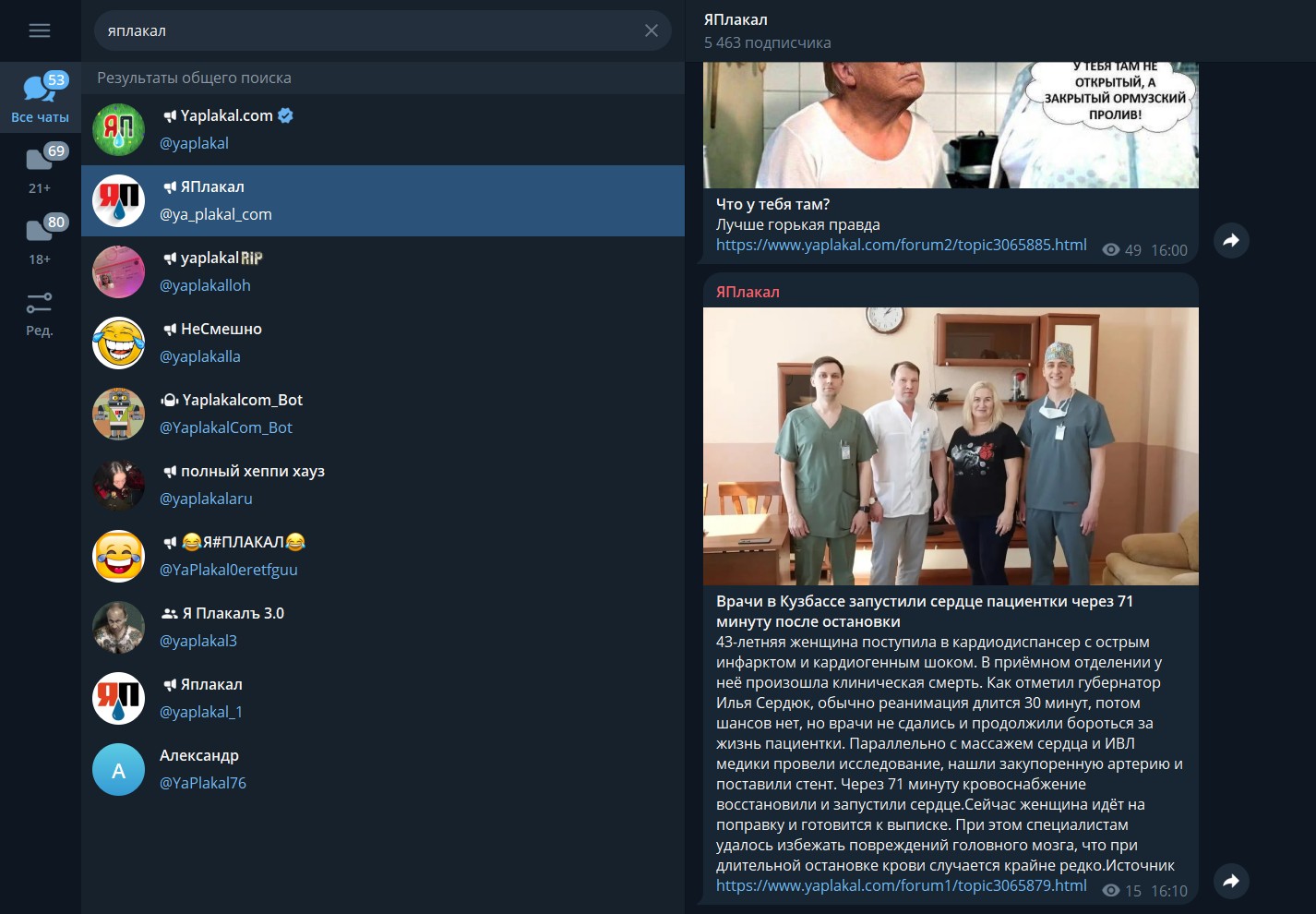Click the @yaplakalaru username

click(206, 499)
